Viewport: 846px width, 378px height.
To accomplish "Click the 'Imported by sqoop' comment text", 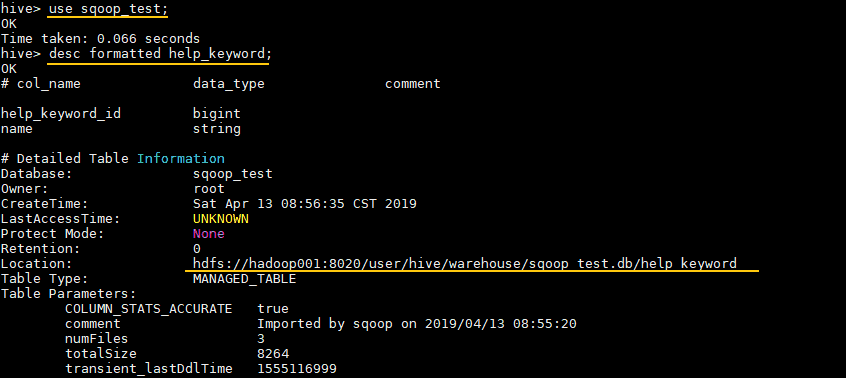I will pyautogui.click(x=324, y=324).
